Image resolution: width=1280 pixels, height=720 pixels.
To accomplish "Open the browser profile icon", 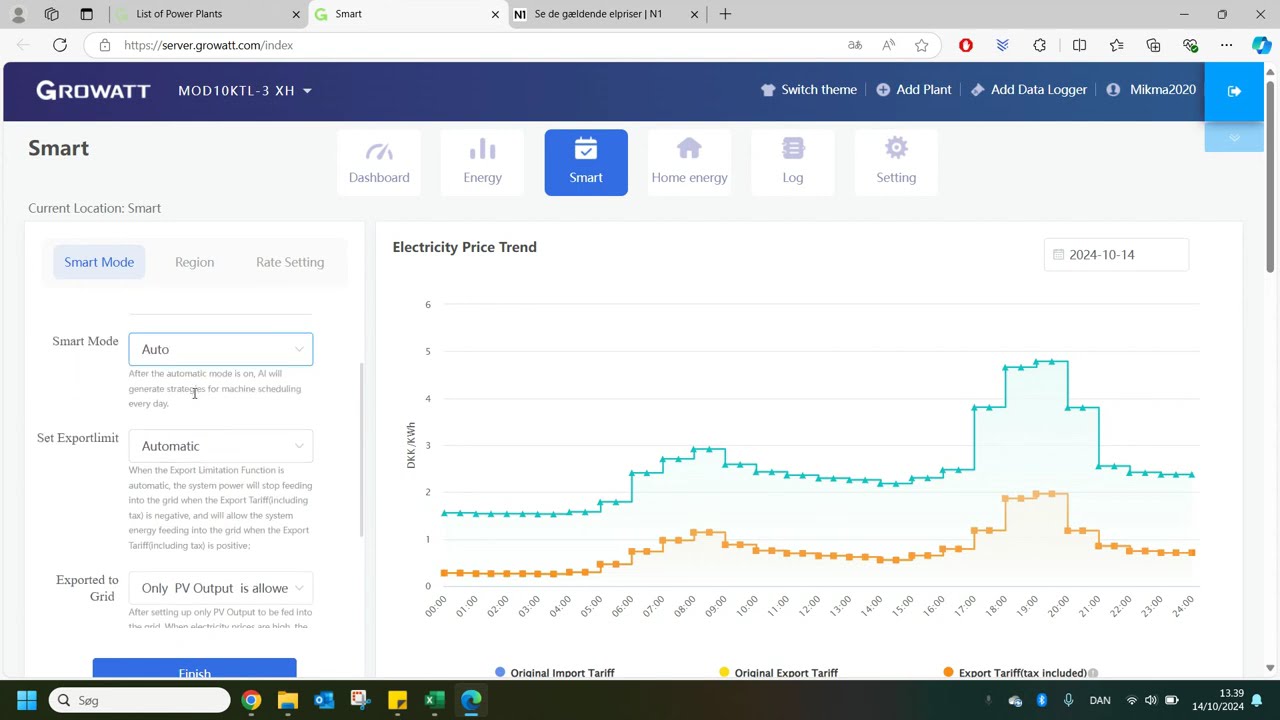I will point(18,14).
